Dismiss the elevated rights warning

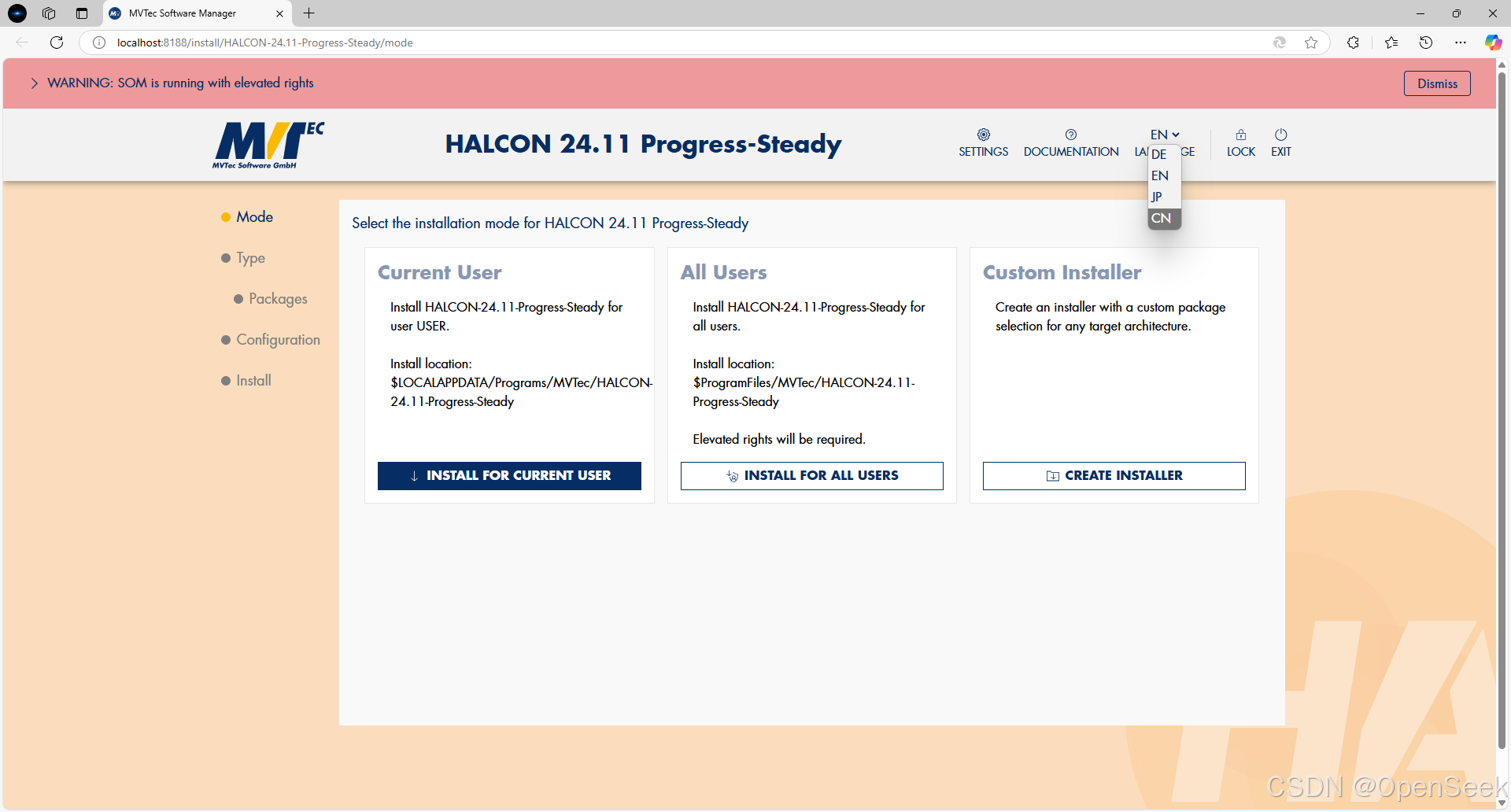coord(1436,83)
